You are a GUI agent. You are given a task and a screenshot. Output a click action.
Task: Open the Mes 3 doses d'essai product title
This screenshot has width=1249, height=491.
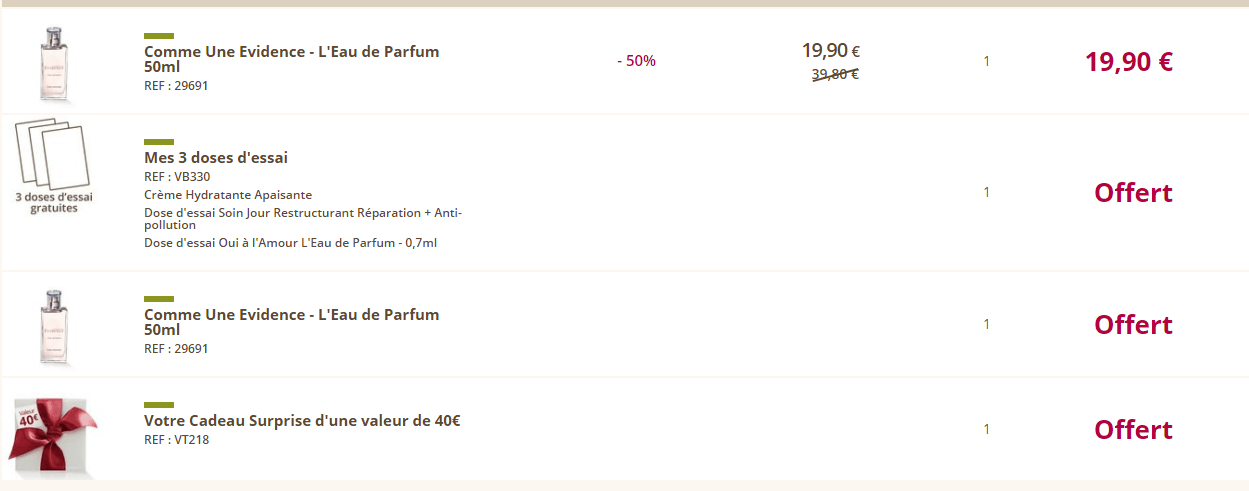[216, 158]
